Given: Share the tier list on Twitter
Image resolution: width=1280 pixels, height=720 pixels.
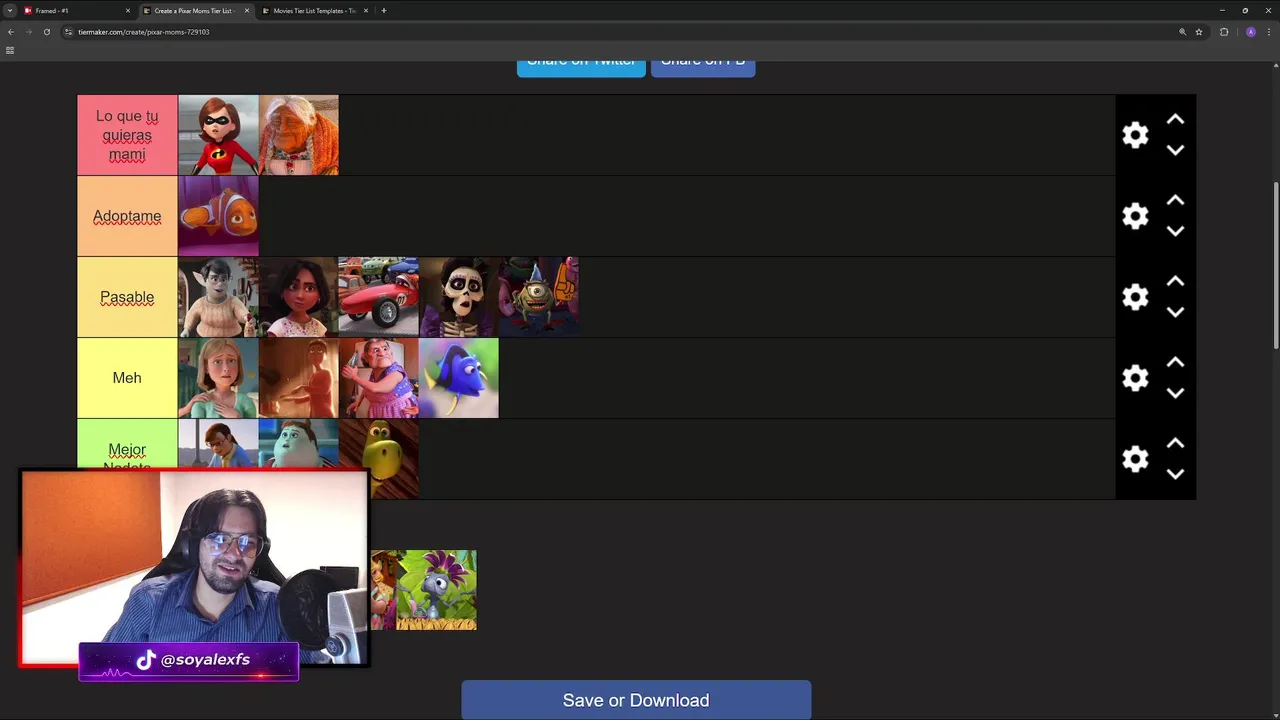Looking at the screenshot, I should 581,67.
